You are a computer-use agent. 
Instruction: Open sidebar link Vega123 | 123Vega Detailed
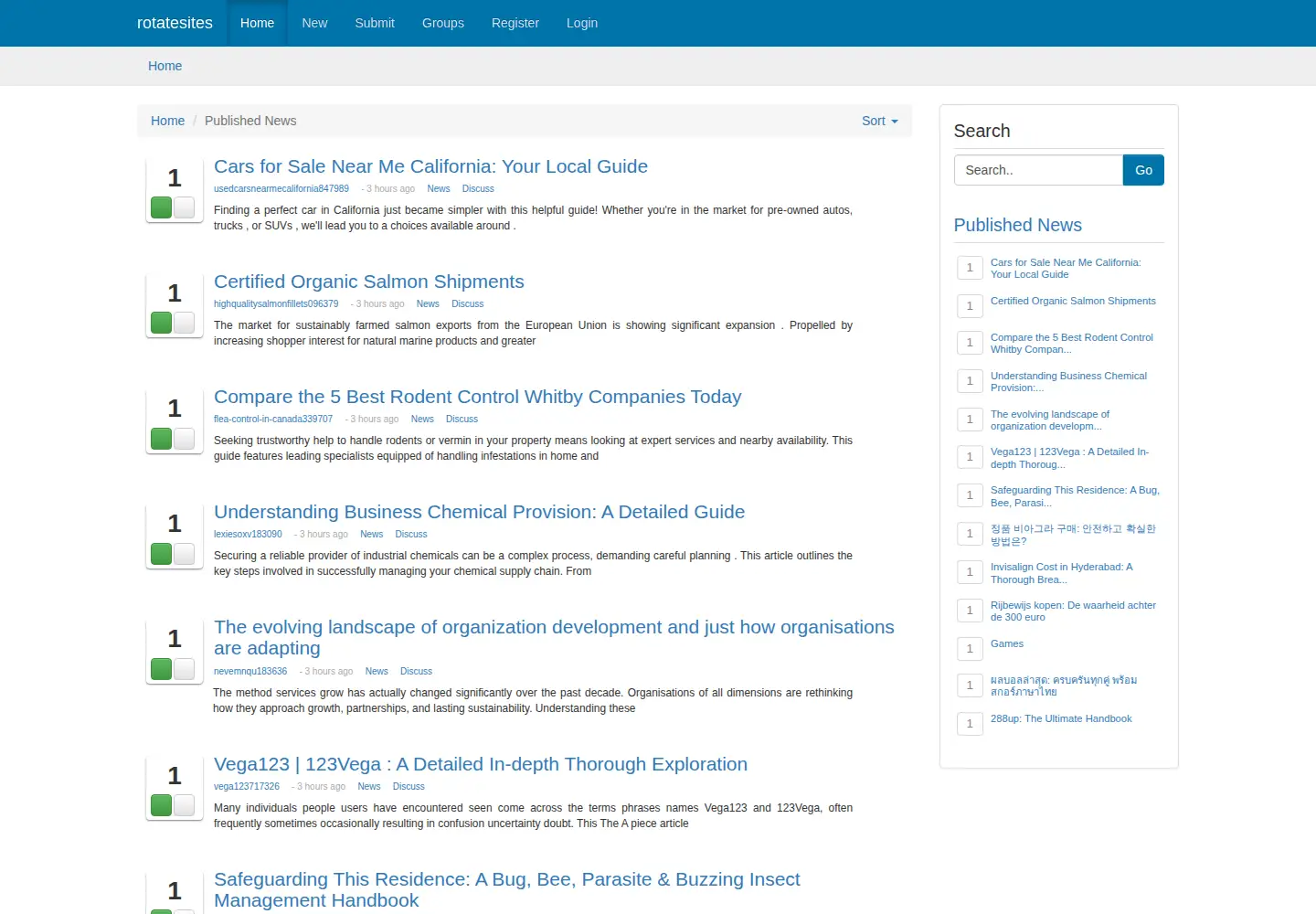1070,458
